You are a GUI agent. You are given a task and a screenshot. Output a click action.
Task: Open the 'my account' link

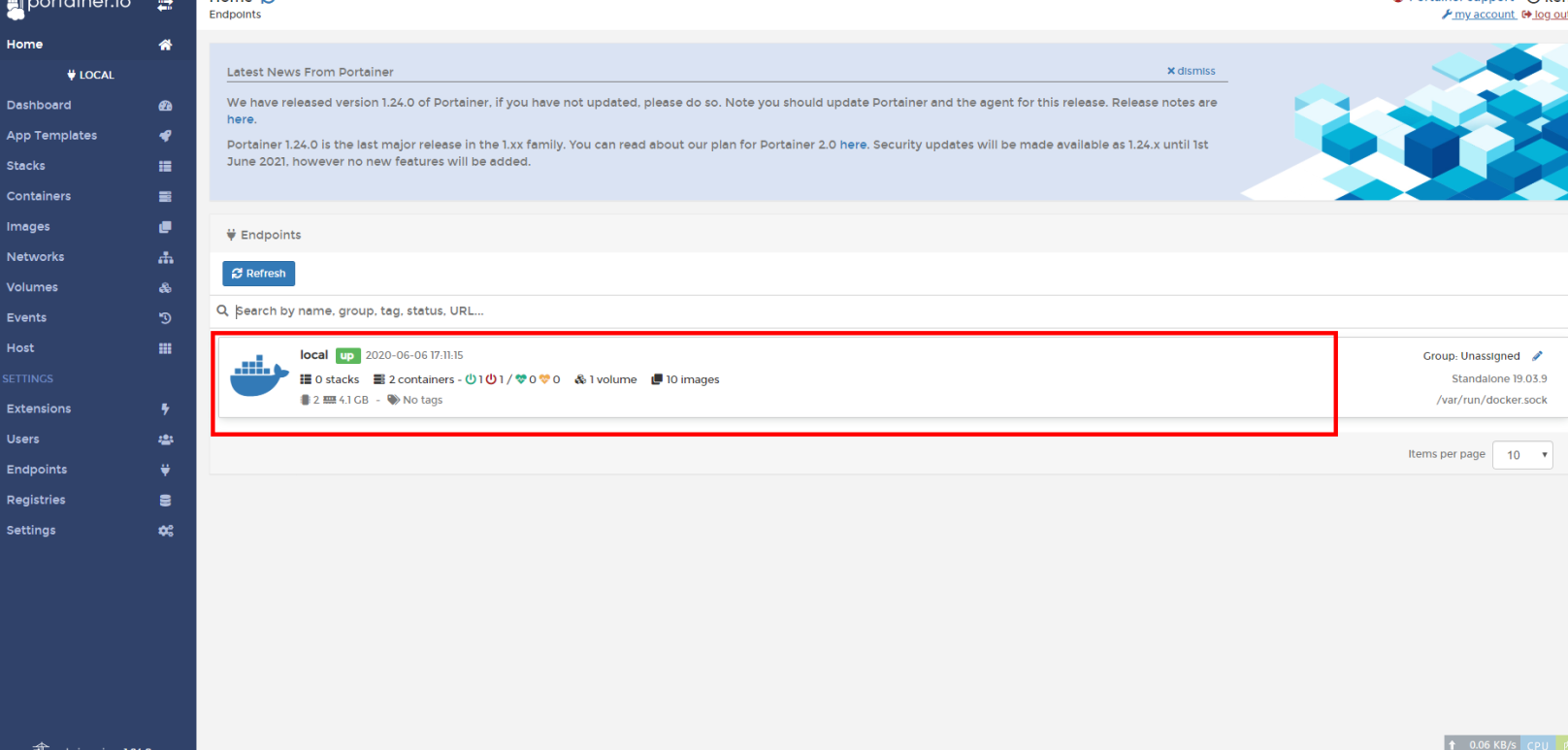[x=1479, y=15]
